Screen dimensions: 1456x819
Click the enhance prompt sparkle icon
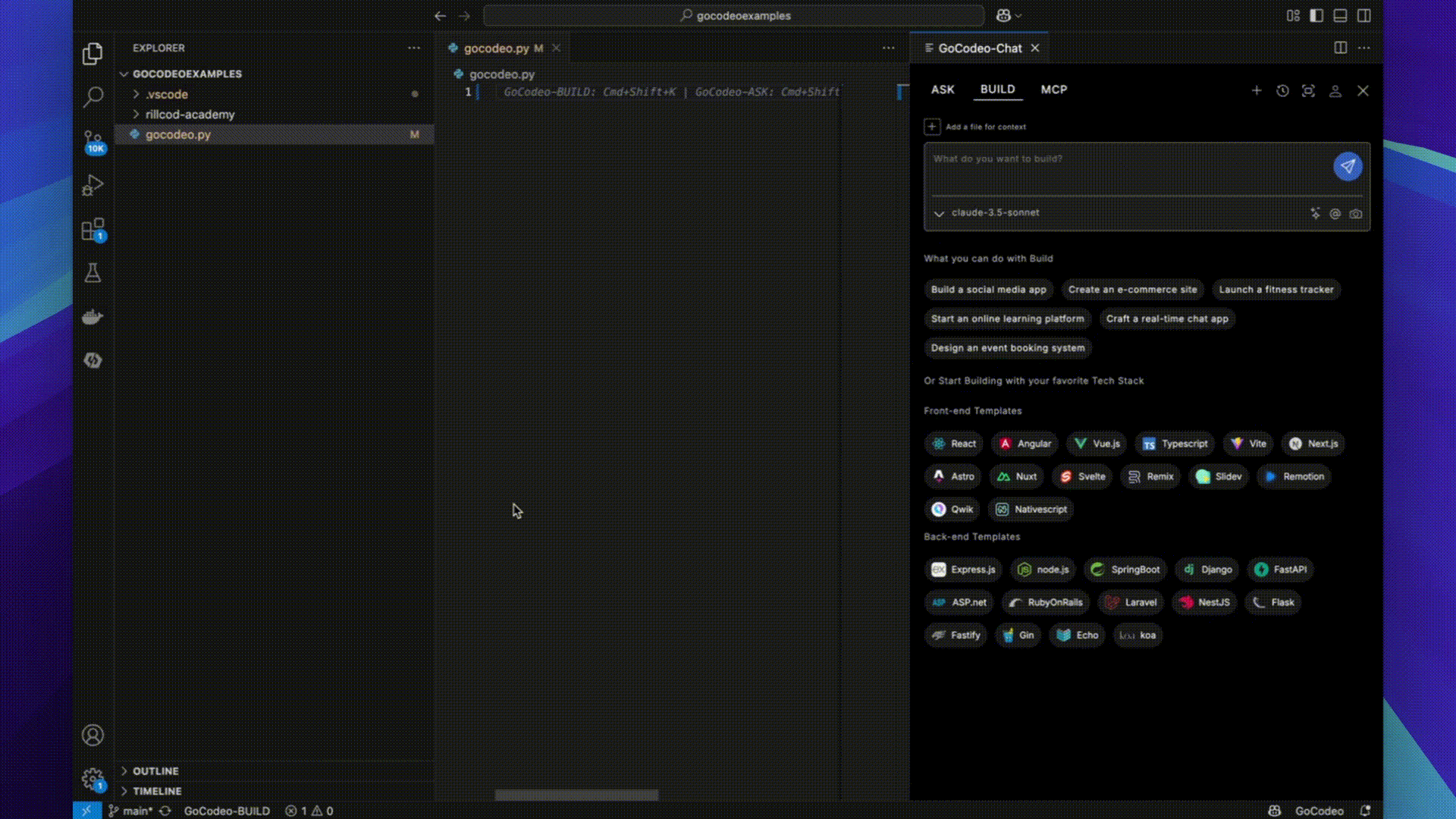point(1315,214)
